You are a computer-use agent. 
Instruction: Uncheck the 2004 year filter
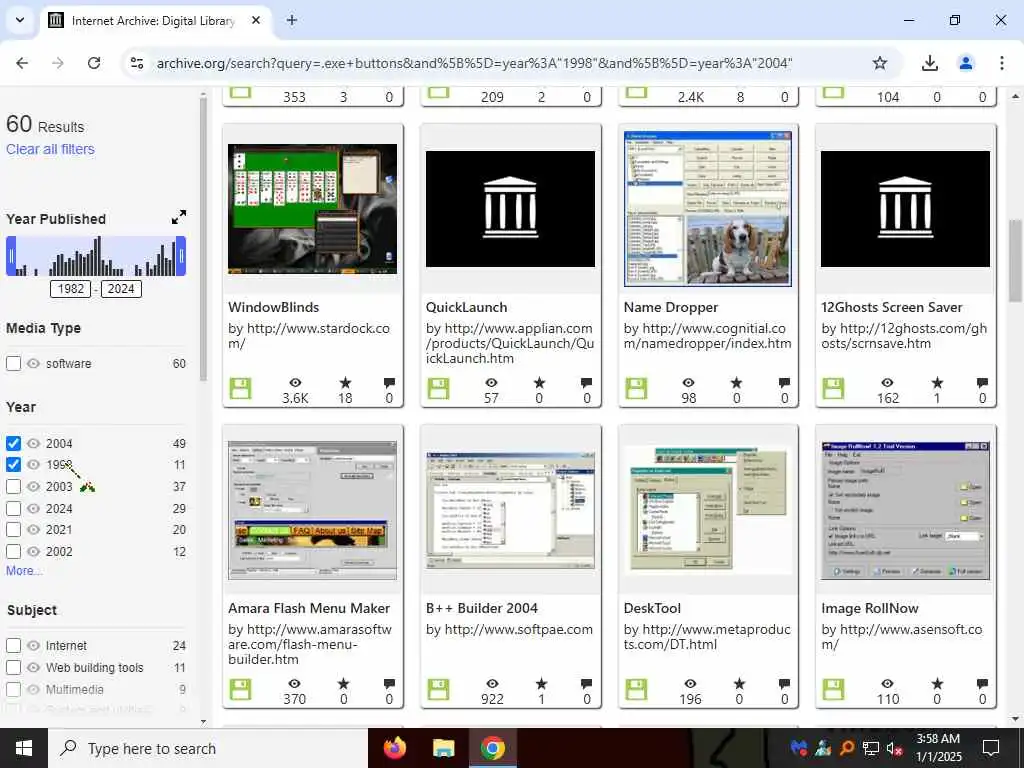[x=13, y=443]
